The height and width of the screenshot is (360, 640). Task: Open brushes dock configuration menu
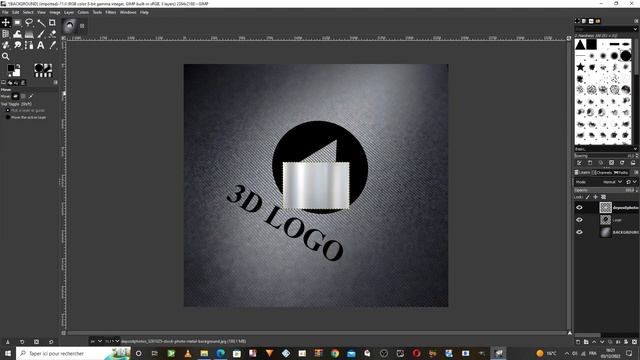click(636, 21)
